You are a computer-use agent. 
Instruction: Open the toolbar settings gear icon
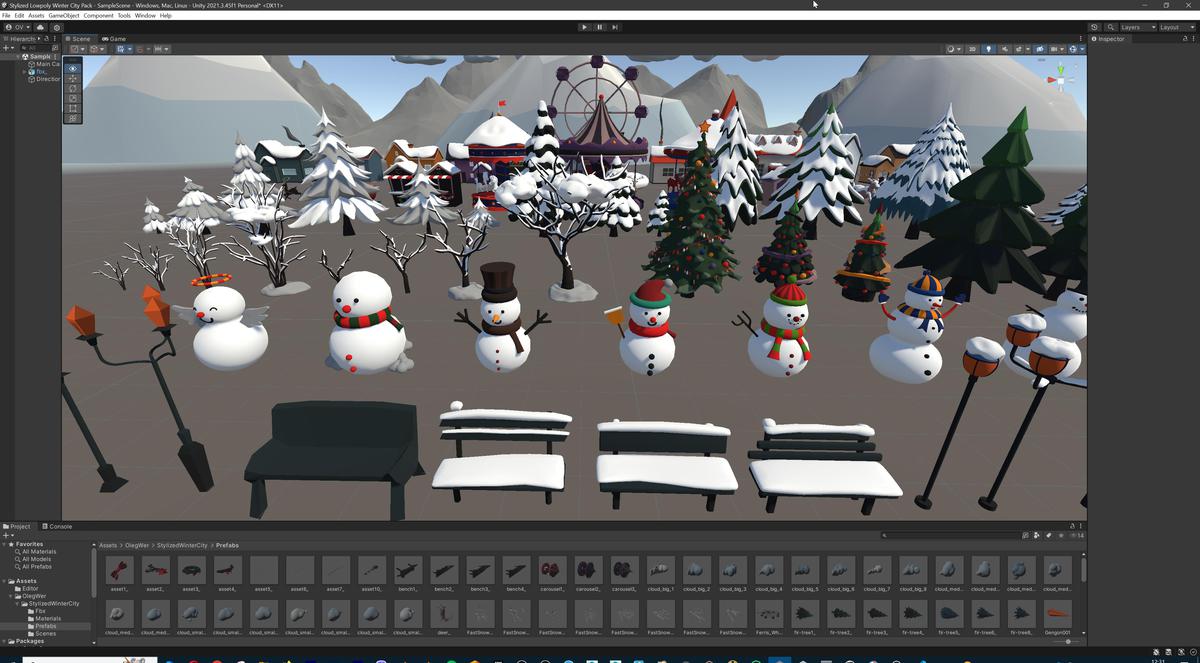pos(57,27)
